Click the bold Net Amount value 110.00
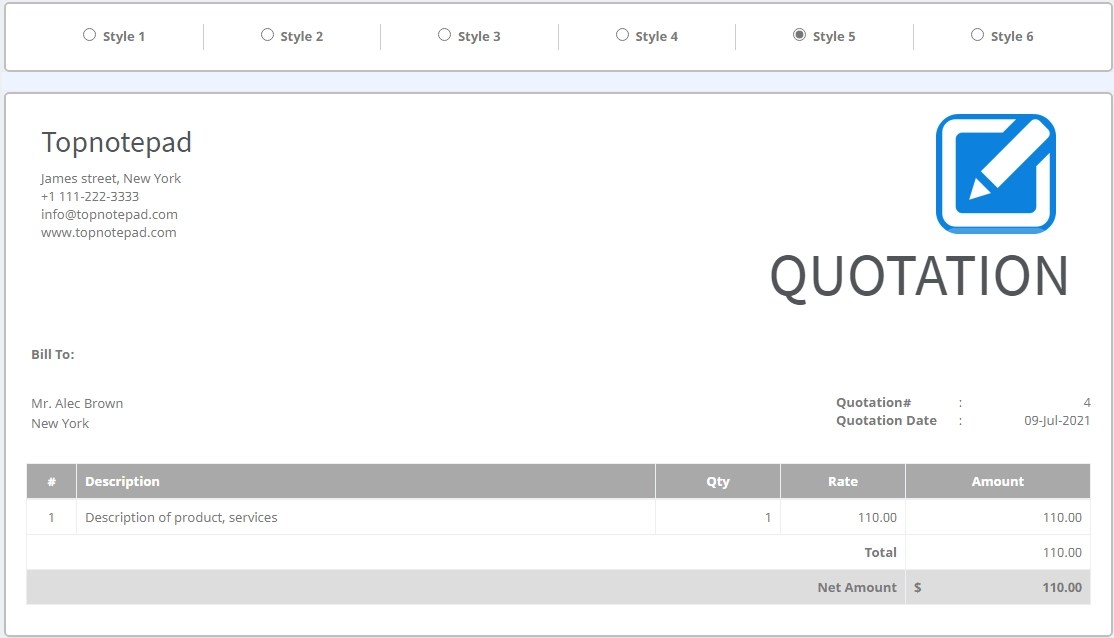 (1062, 588)
